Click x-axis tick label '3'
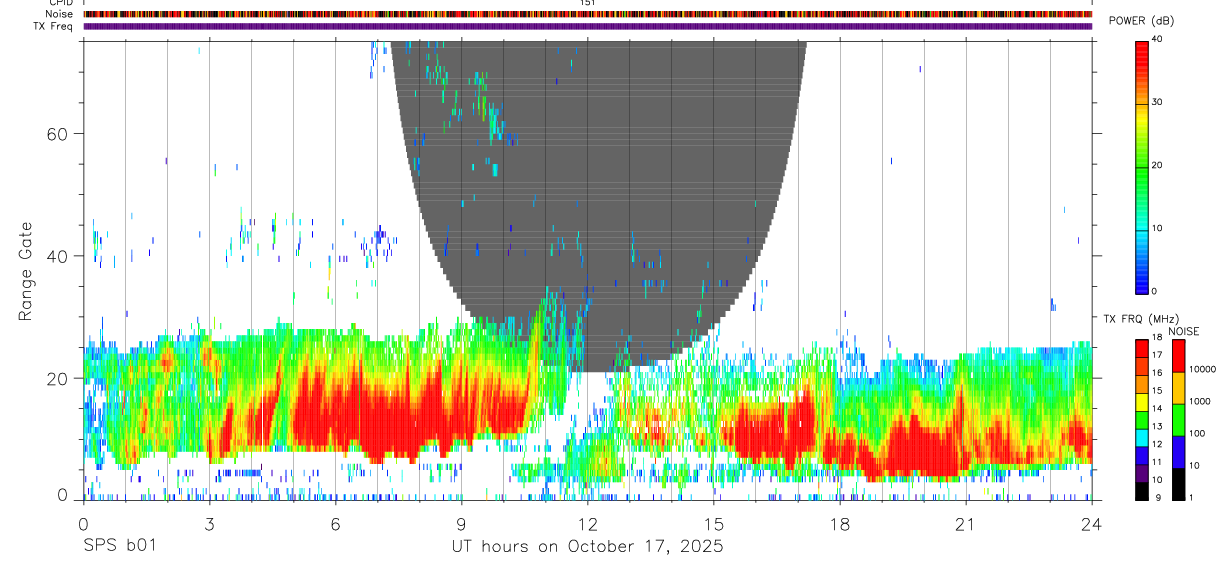This screenshot has width=1228, height=567. pyautogui.click(x=210, y=524)
